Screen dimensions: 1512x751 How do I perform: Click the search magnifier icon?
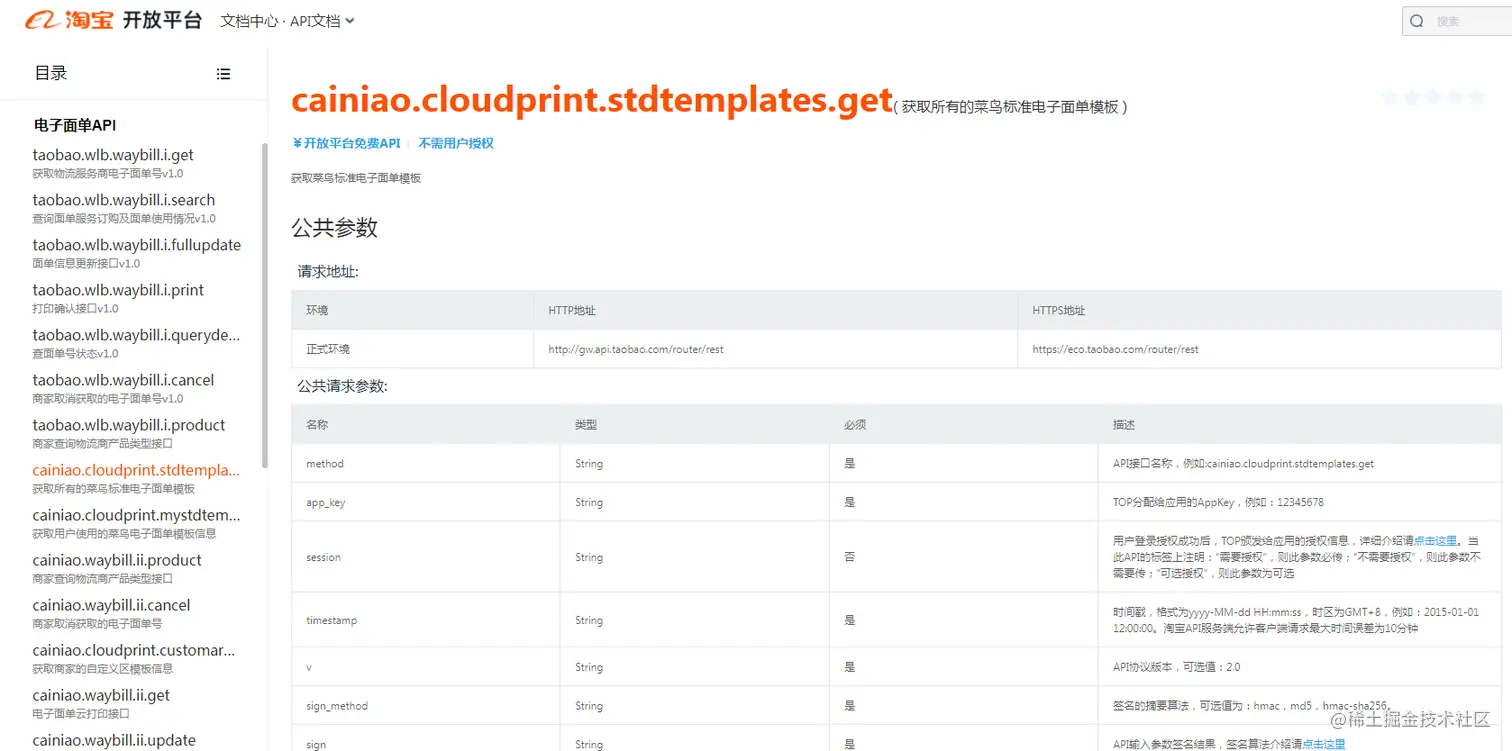pos(1417,21)
